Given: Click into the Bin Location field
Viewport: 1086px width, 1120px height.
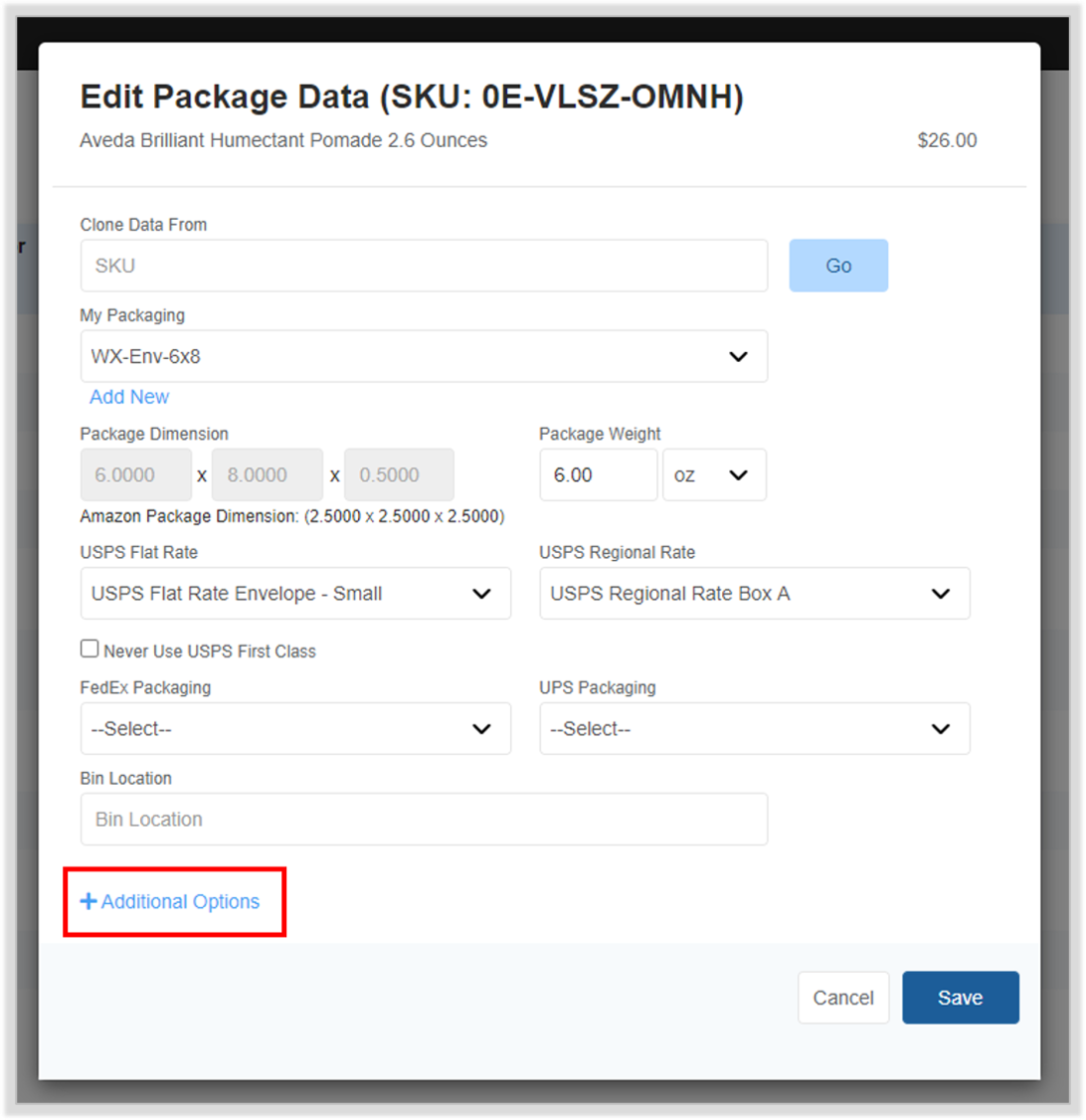Looking at the screenshot, I should [x=424, y=820].
